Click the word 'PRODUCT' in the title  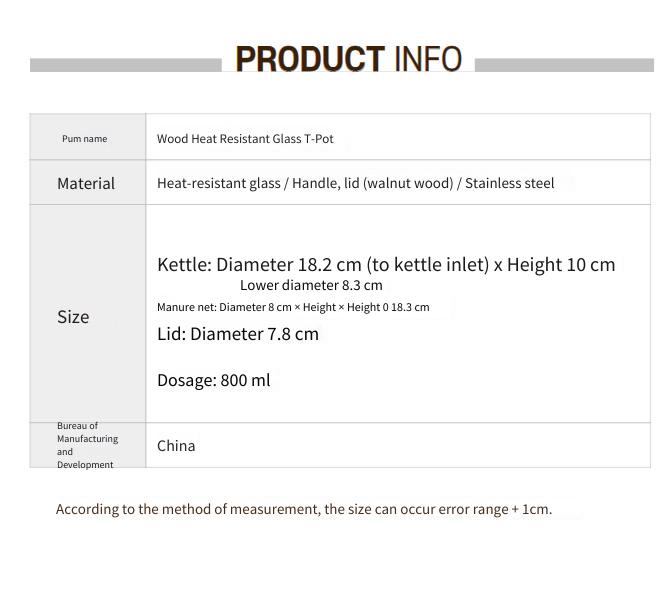310,59
